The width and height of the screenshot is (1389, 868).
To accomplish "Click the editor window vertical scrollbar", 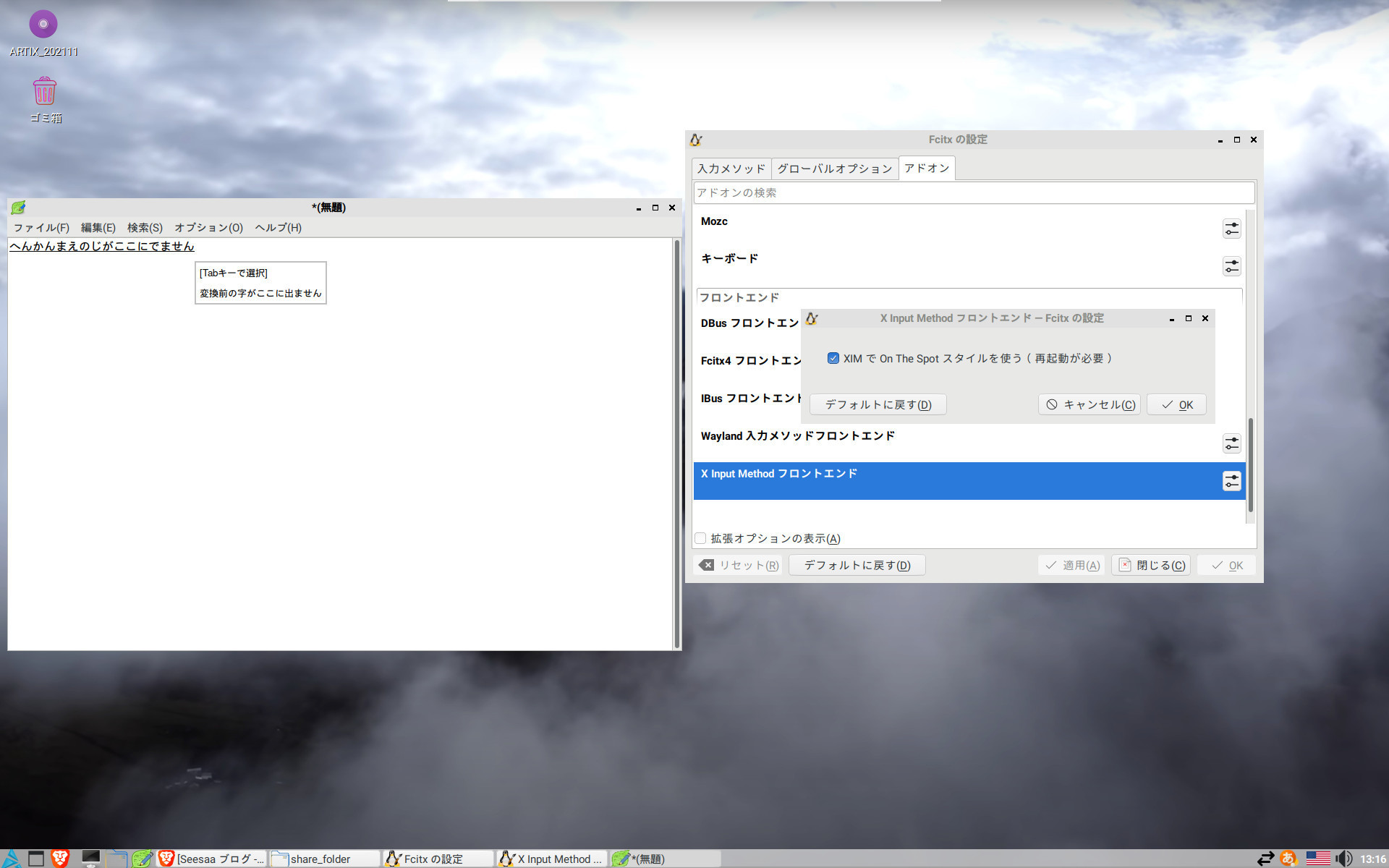I will (x=677, y=443).
